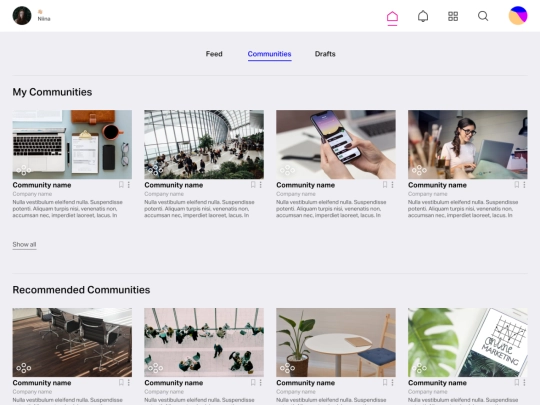Open the hand holding phone thumbnail
The width and height of the screenshot is (540, 405).
(336, 144)
